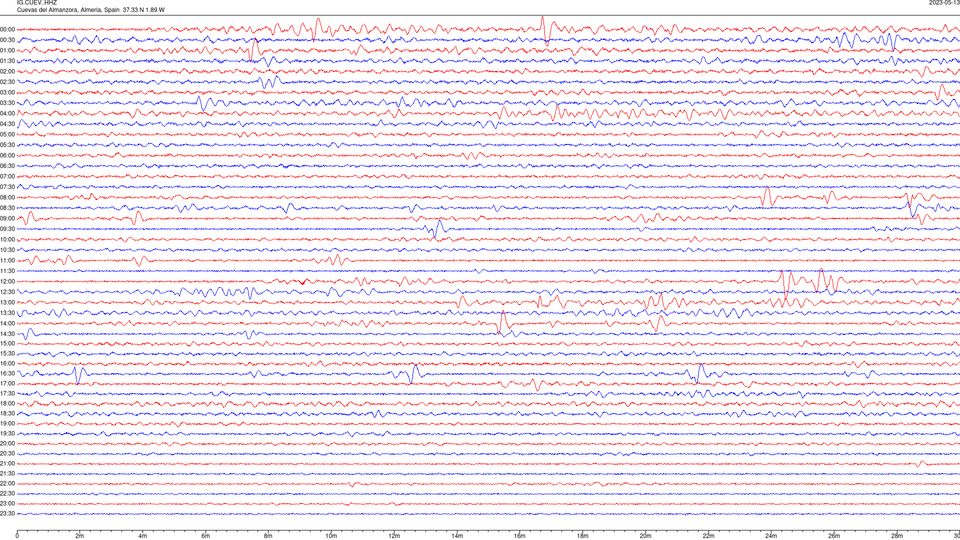
Task: Click the 6m tick label on time axis
Action: coord(206,536)
